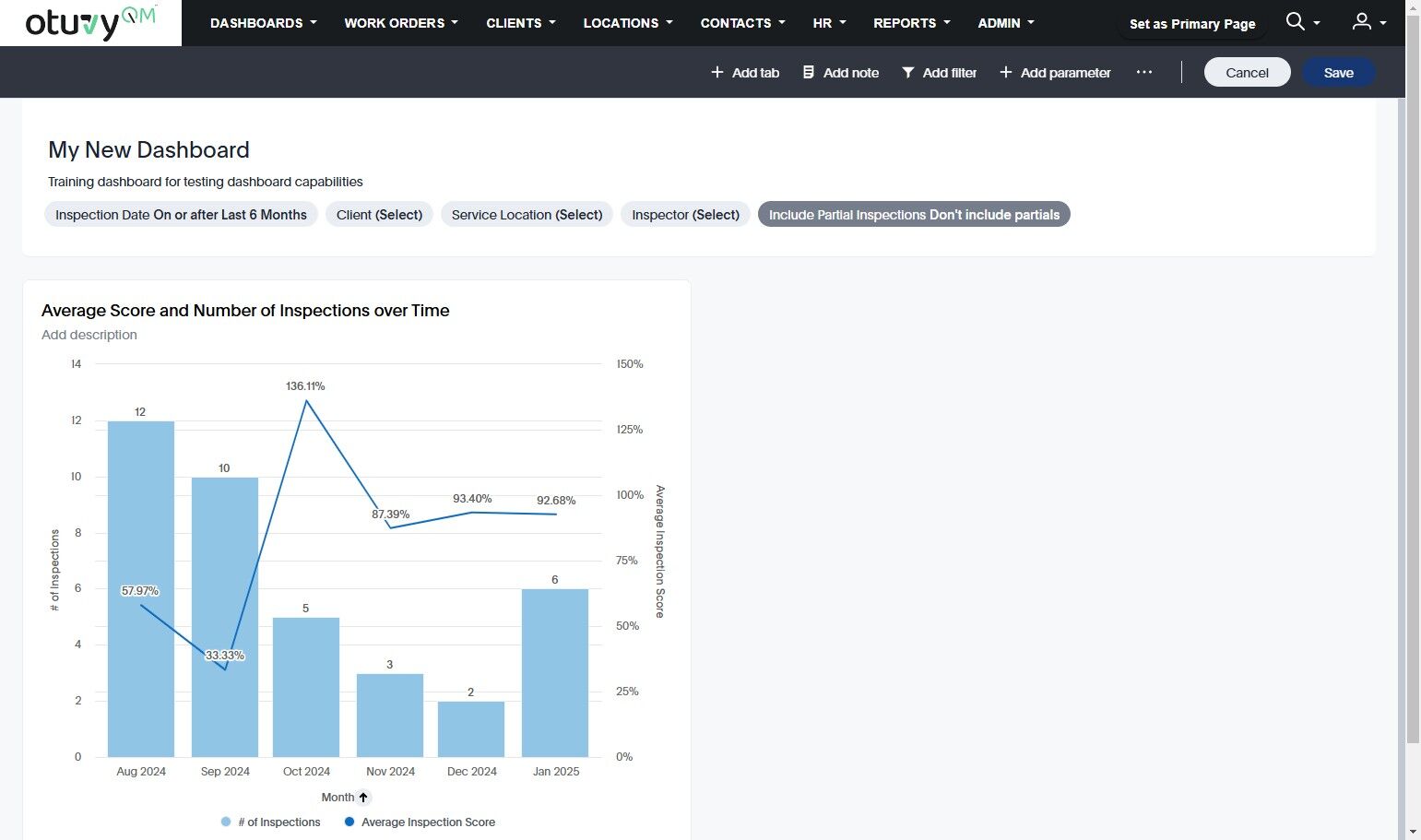
Task: Click Set as Primary Page
Action: (x=1192, y=24)
